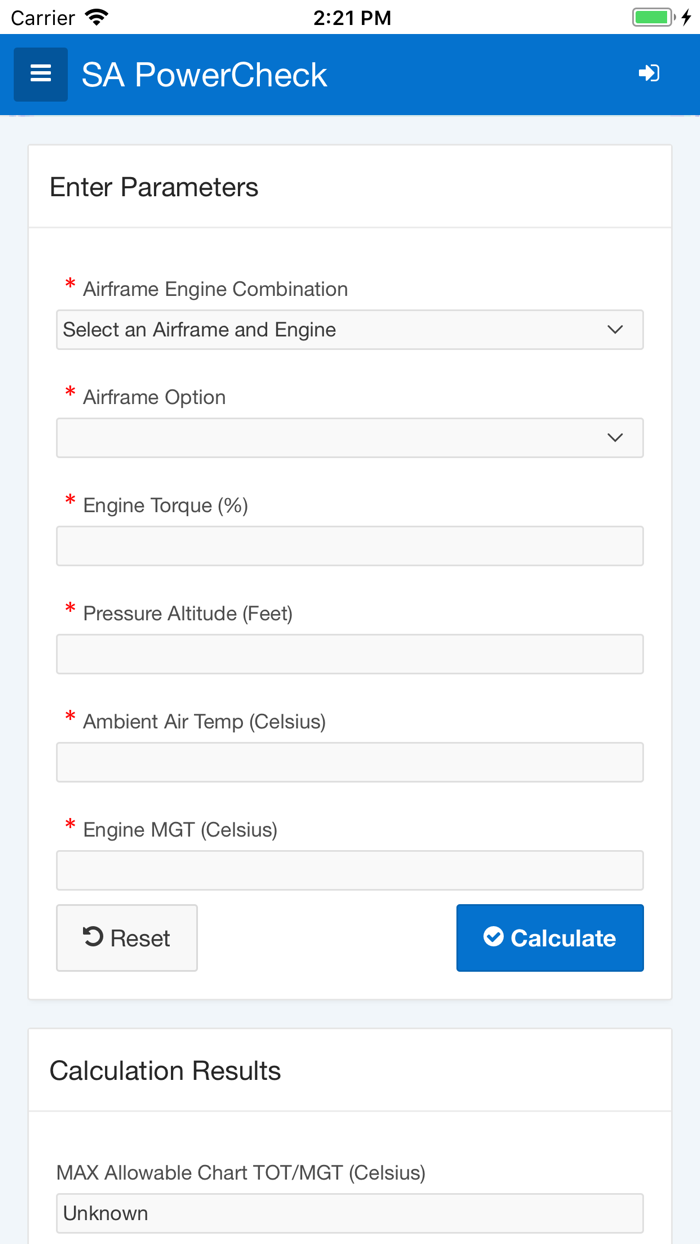Image resolution: width=700 pixels, height=1244 pixels.
Task: Select the Calculation Results panel heading
Action: [x=165, y=1071]
